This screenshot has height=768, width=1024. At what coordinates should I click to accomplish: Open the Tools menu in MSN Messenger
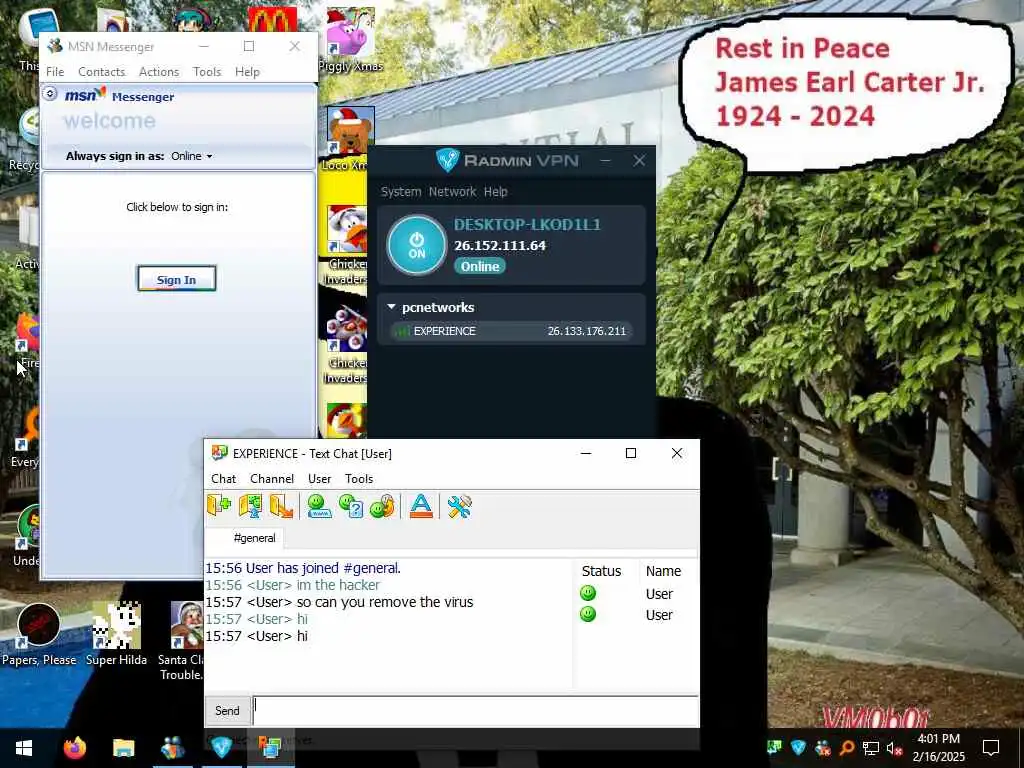coord(207,72)
